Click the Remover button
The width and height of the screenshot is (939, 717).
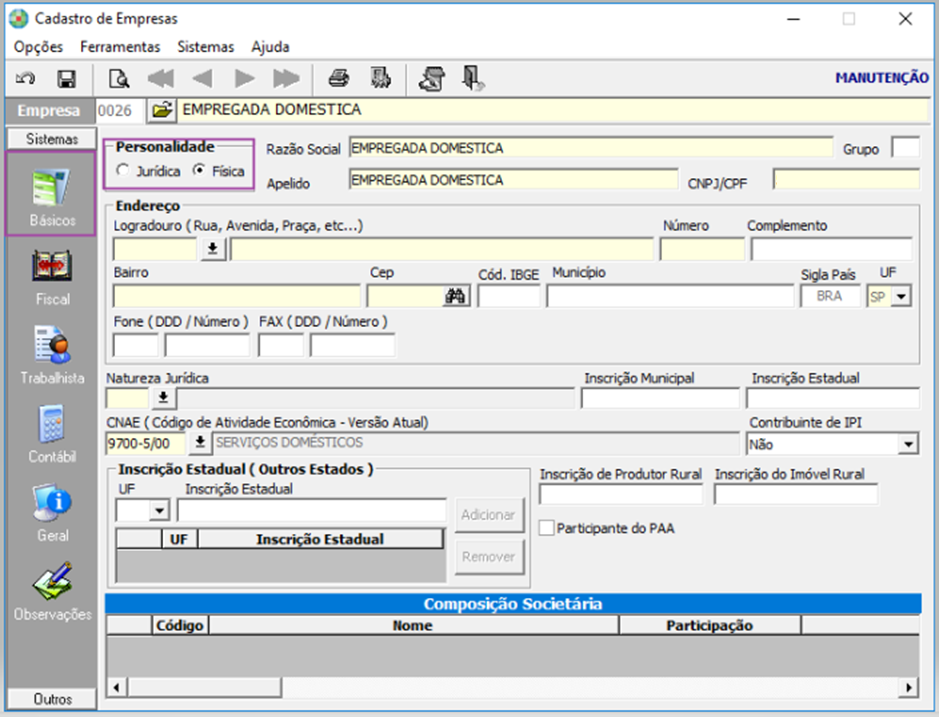(489, 556)
